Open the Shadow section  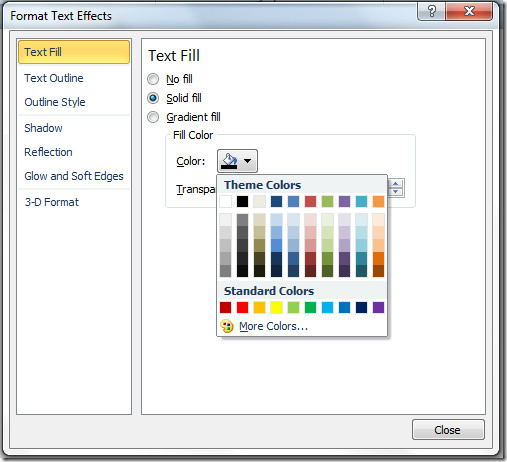[x=43, y=128]
